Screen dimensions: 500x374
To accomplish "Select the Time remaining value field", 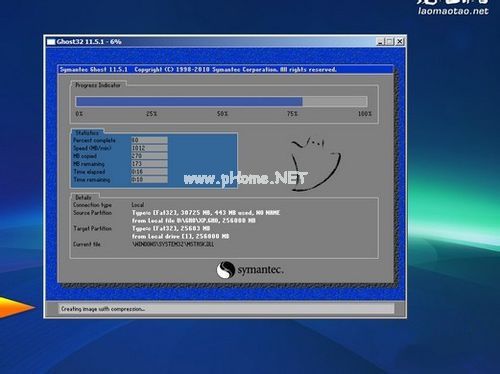I will 149,179.
